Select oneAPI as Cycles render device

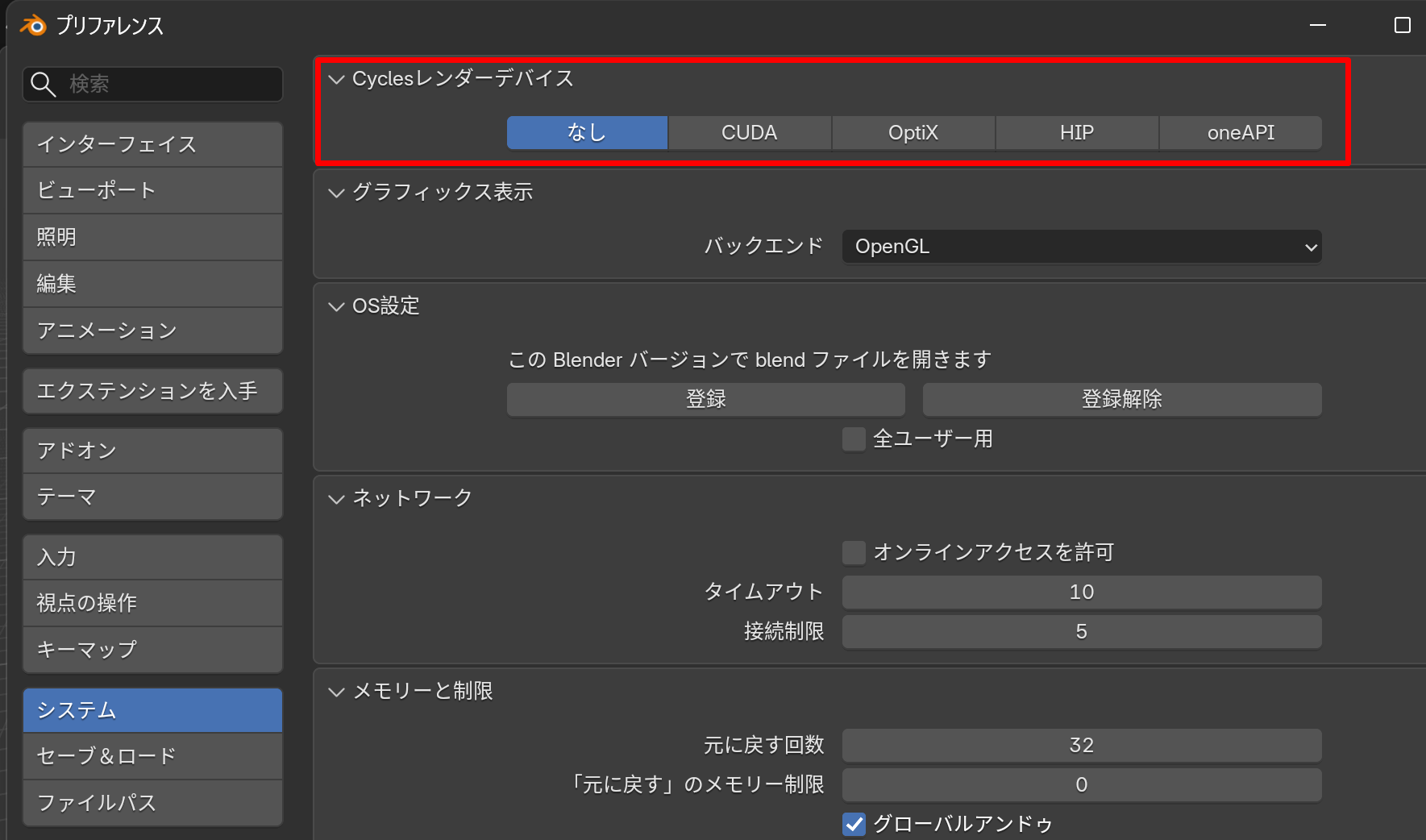tap(1241, 133)
